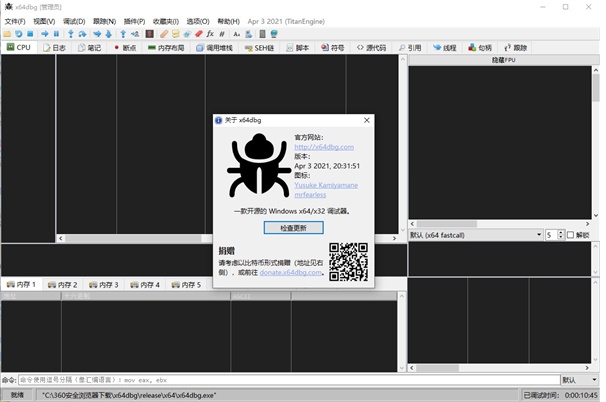Select the 内存 2 dump tab

pos(63,284)
